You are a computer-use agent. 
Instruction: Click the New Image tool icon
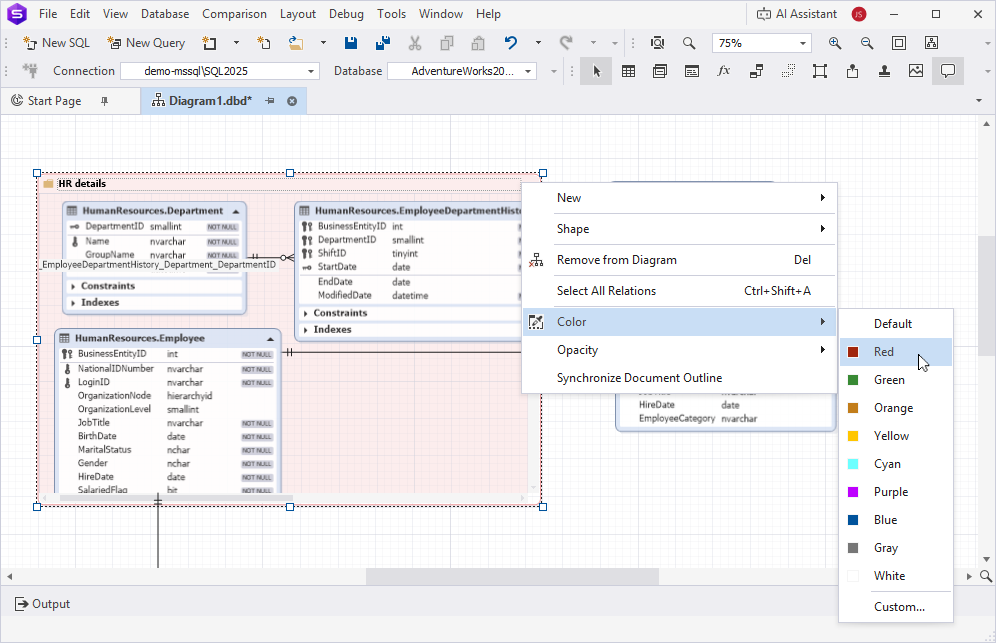tap(916, 71)
